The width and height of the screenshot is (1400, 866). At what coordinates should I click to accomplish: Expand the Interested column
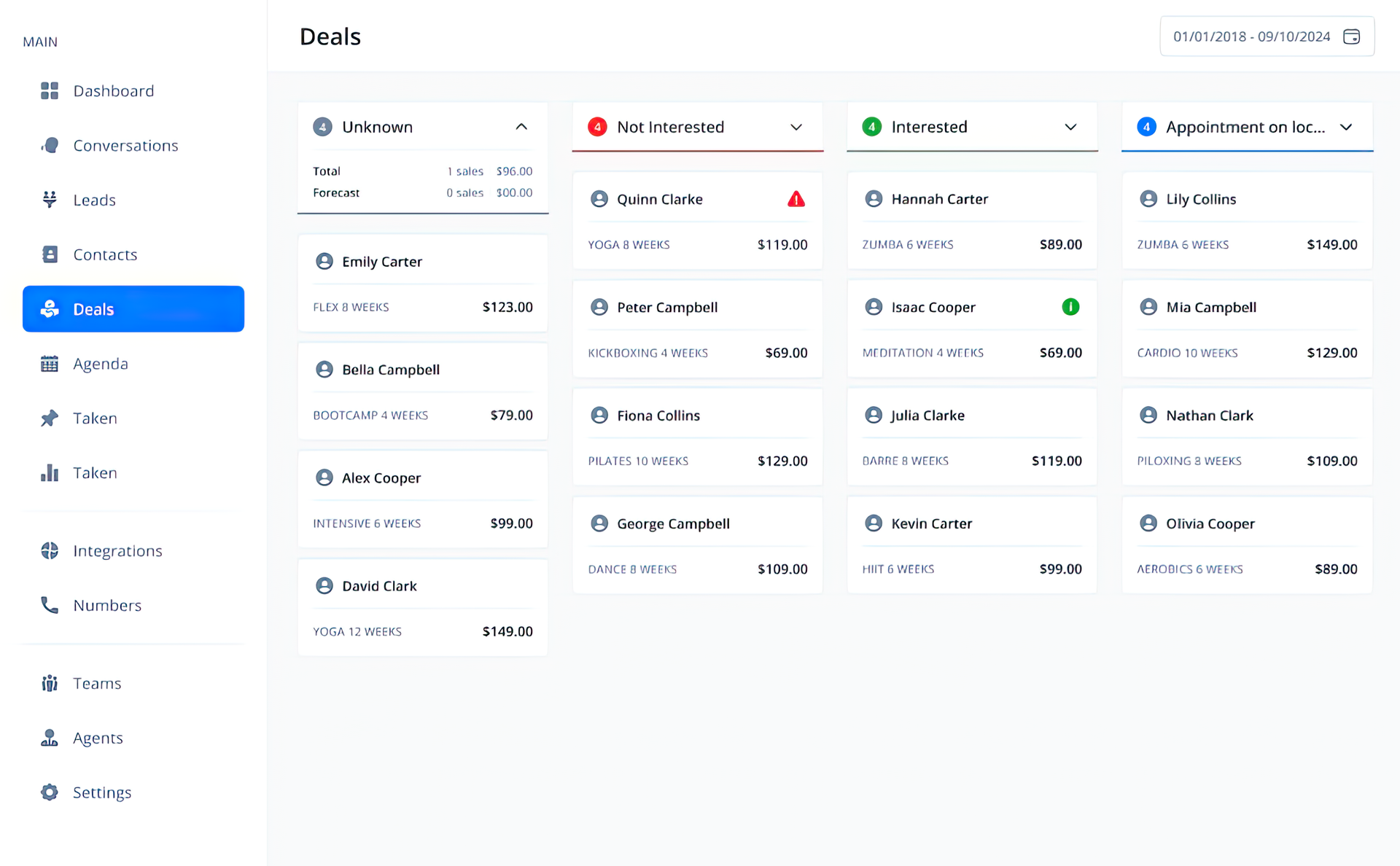pyautogui.click(x=1070, y=126)
